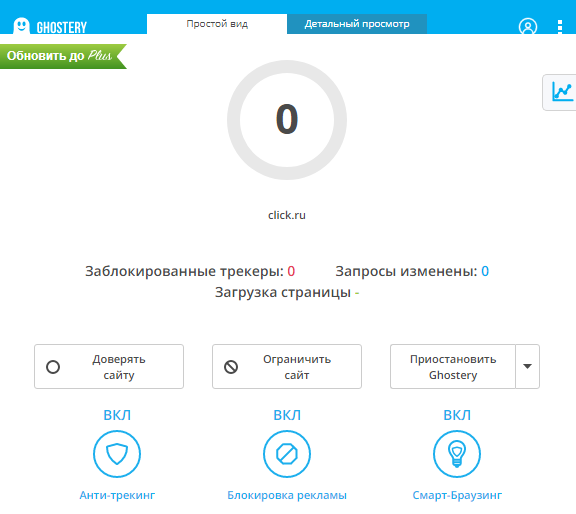576x514 pixels.
Task: Click ВКЛ status above Анти-трекинг
Action: [x=117, y=415]
